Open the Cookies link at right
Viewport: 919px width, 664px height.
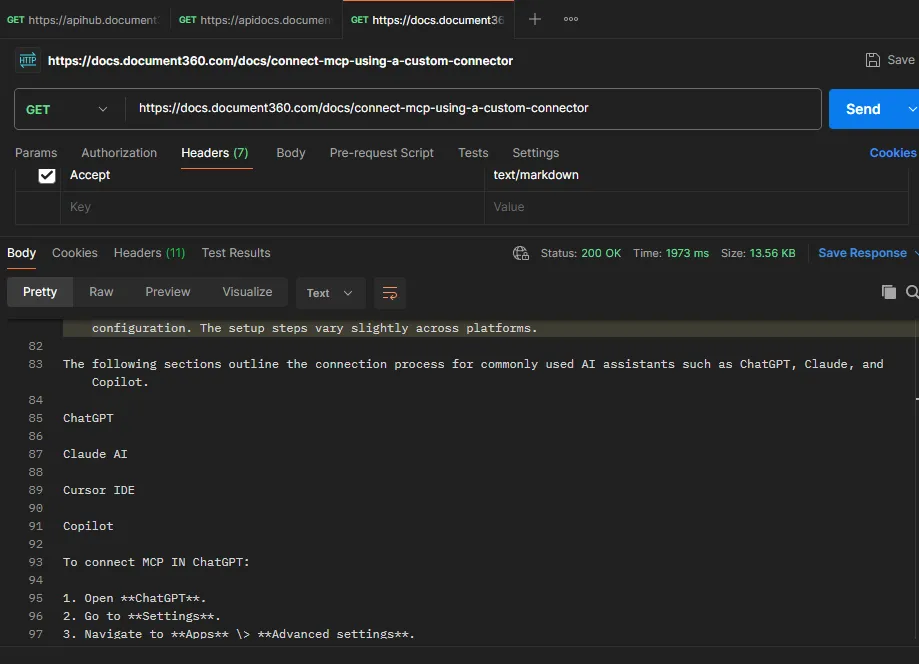[x=893, y=153]
